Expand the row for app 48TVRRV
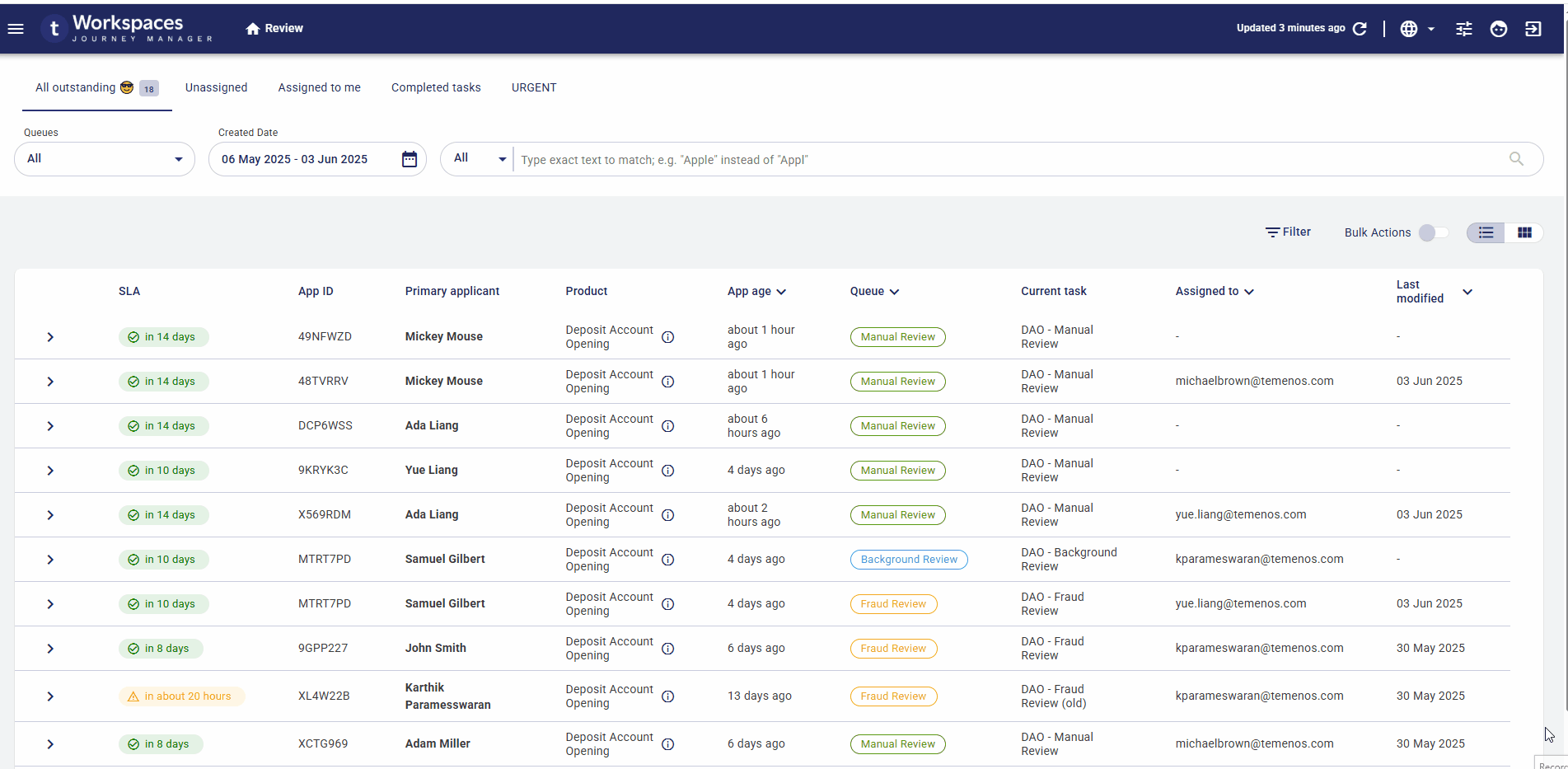This screenshot has height=769, width=1568. [50, 382]
